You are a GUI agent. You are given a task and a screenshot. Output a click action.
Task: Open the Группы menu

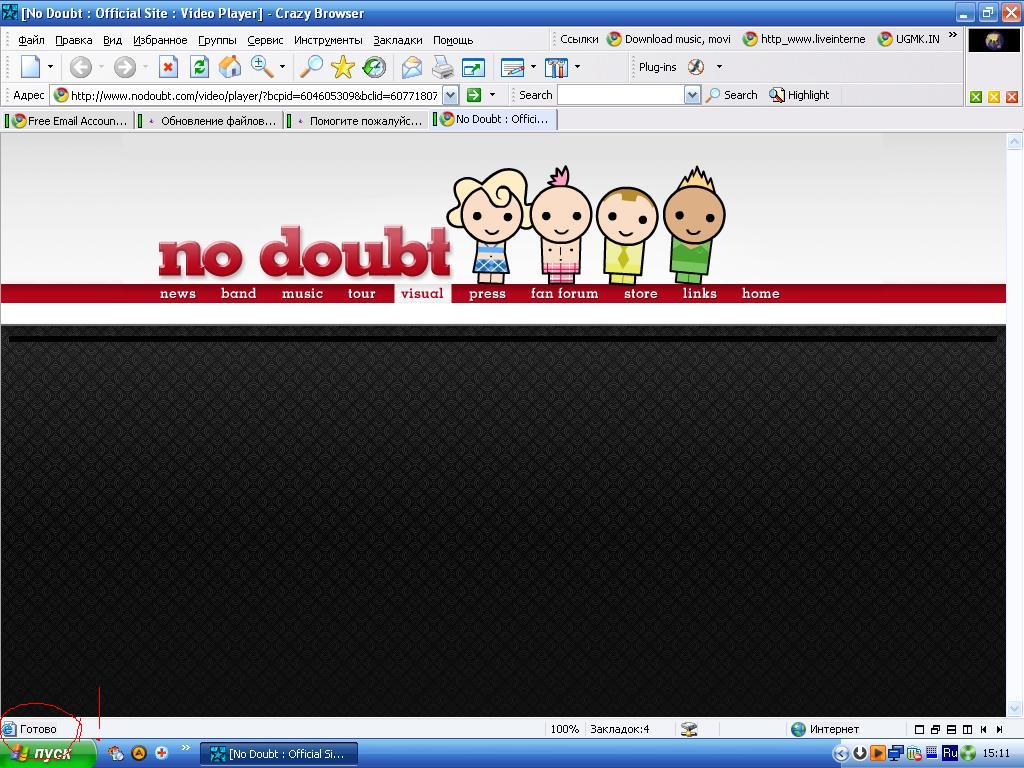coord(217,40)
